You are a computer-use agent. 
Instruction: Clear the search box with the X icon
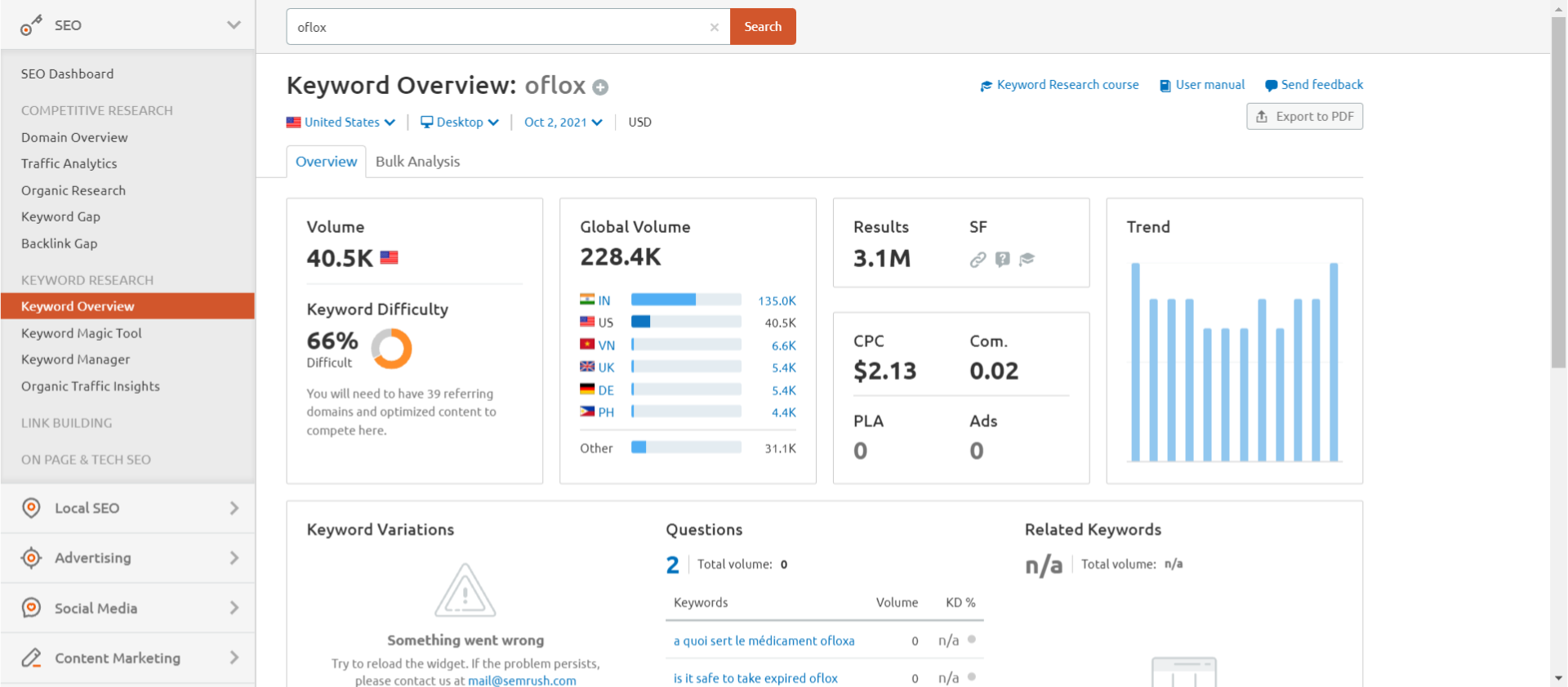click(x=715, y=27)
